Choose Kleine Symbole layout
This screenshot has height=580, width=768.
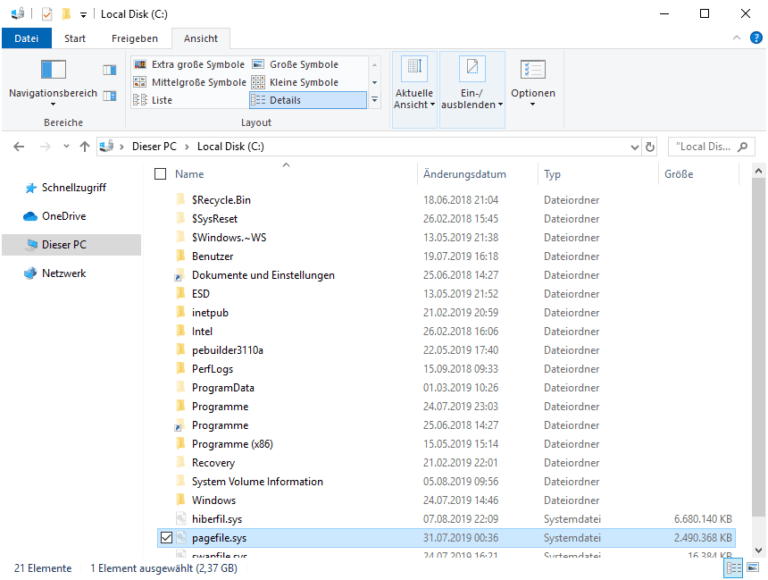tap(295, 82)
